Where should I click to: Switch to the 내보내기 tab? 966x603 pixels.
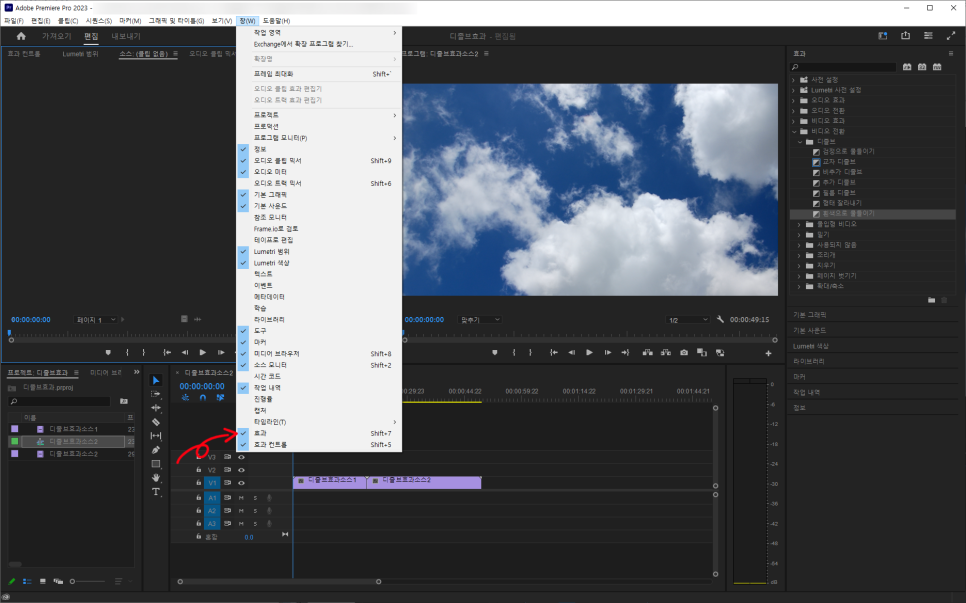pyautogui.click(x=126, y=36)
